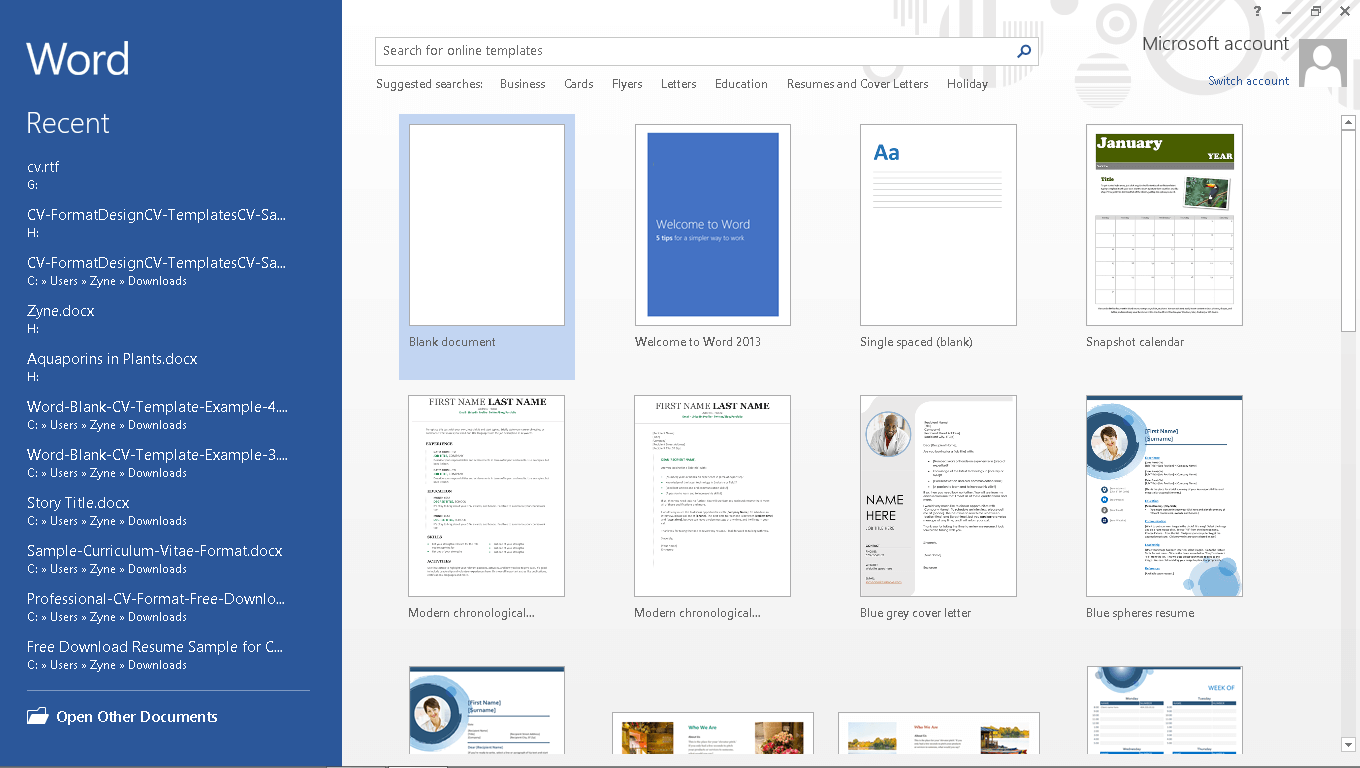Search suggested category Education
The height and width of the screenshot is (768, 1360).
pyautogui.click(x=741, y=84)
